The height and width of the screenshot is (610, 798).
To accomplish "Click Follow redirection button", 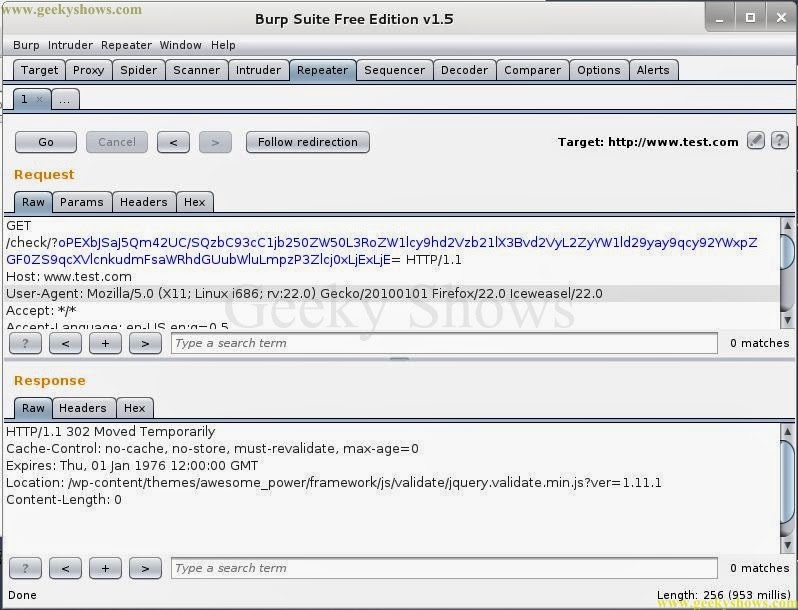I will [307, 142].
